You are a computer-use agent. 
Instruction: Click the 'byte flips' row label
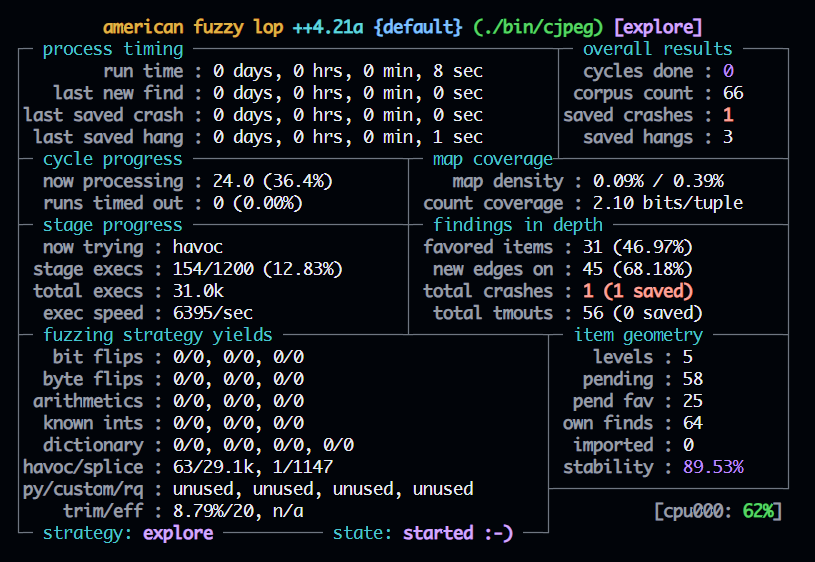click(93, 379)
